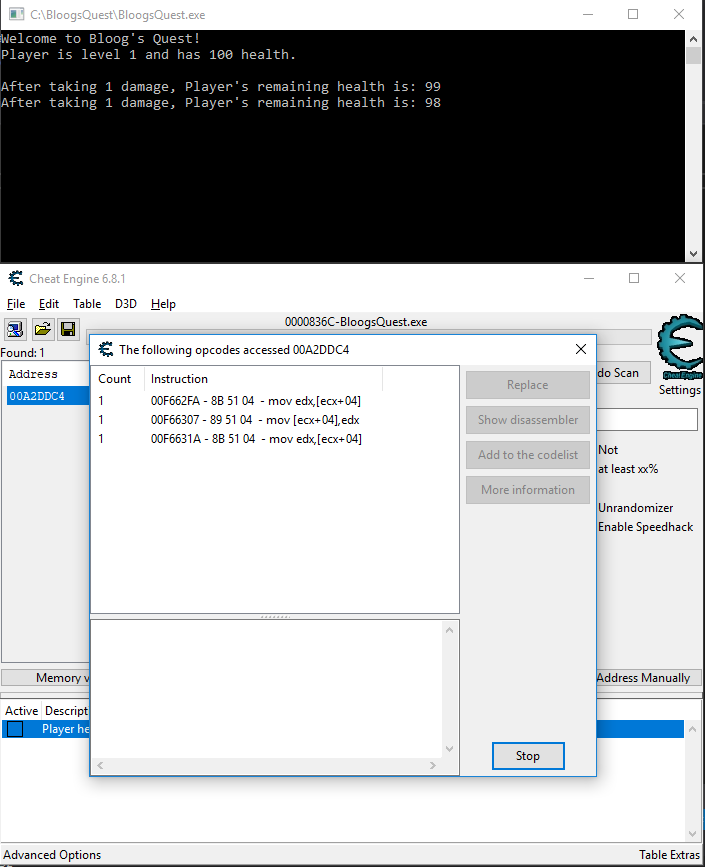This screenshot has height=867, width=705.
Task: Click the Active column header
Action: [22, 711]
